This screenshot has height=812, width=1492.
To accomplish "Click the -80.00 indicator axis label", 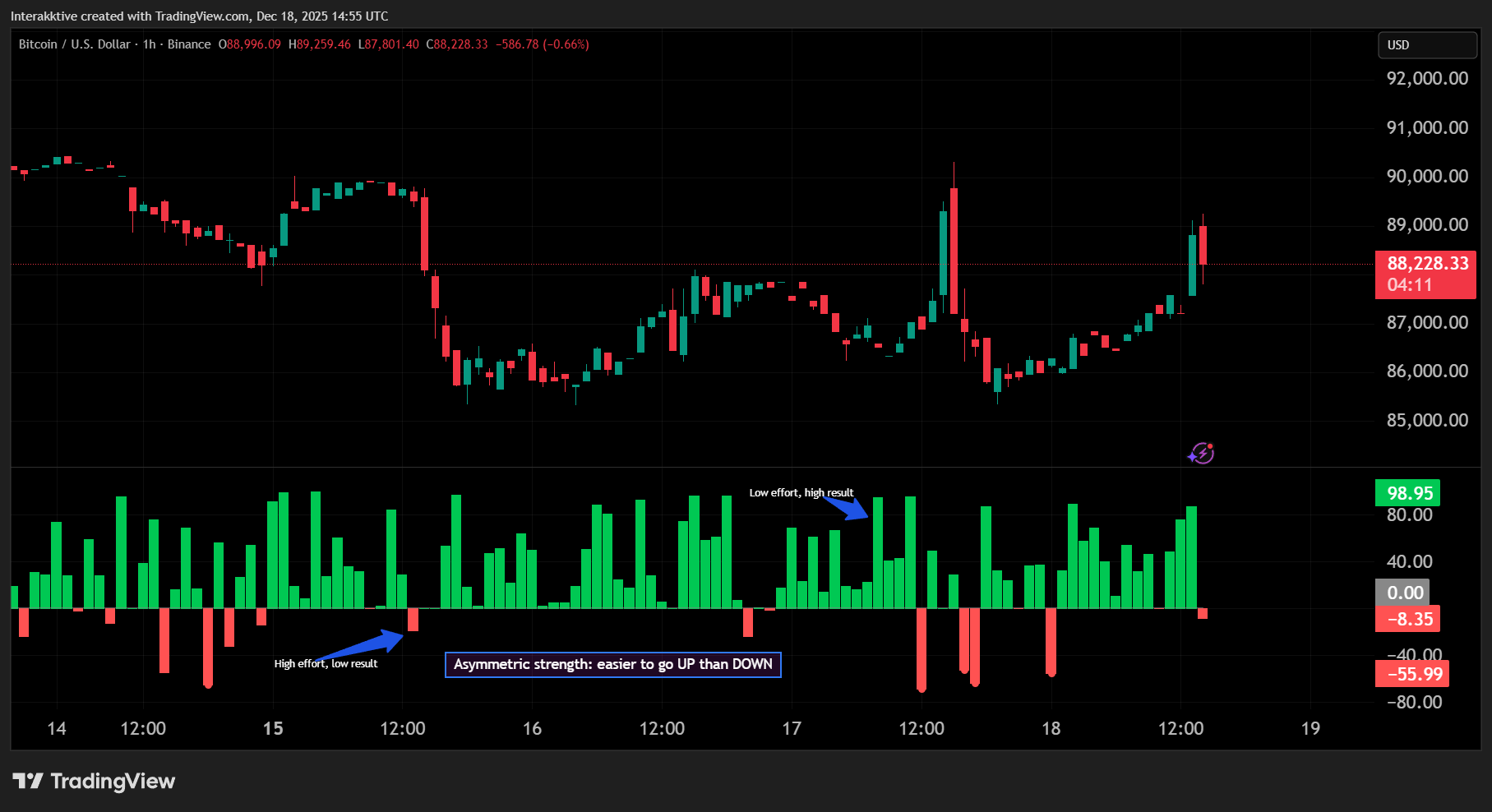I will pos(1415,702).
